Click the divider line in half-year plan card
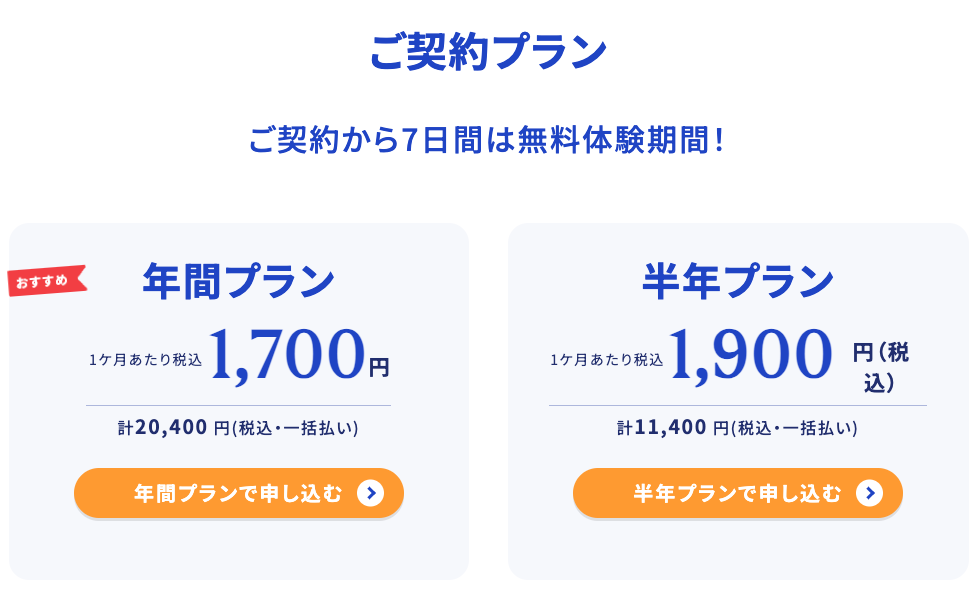This screenshot has height=591, width=977. (x=738, y=405)
